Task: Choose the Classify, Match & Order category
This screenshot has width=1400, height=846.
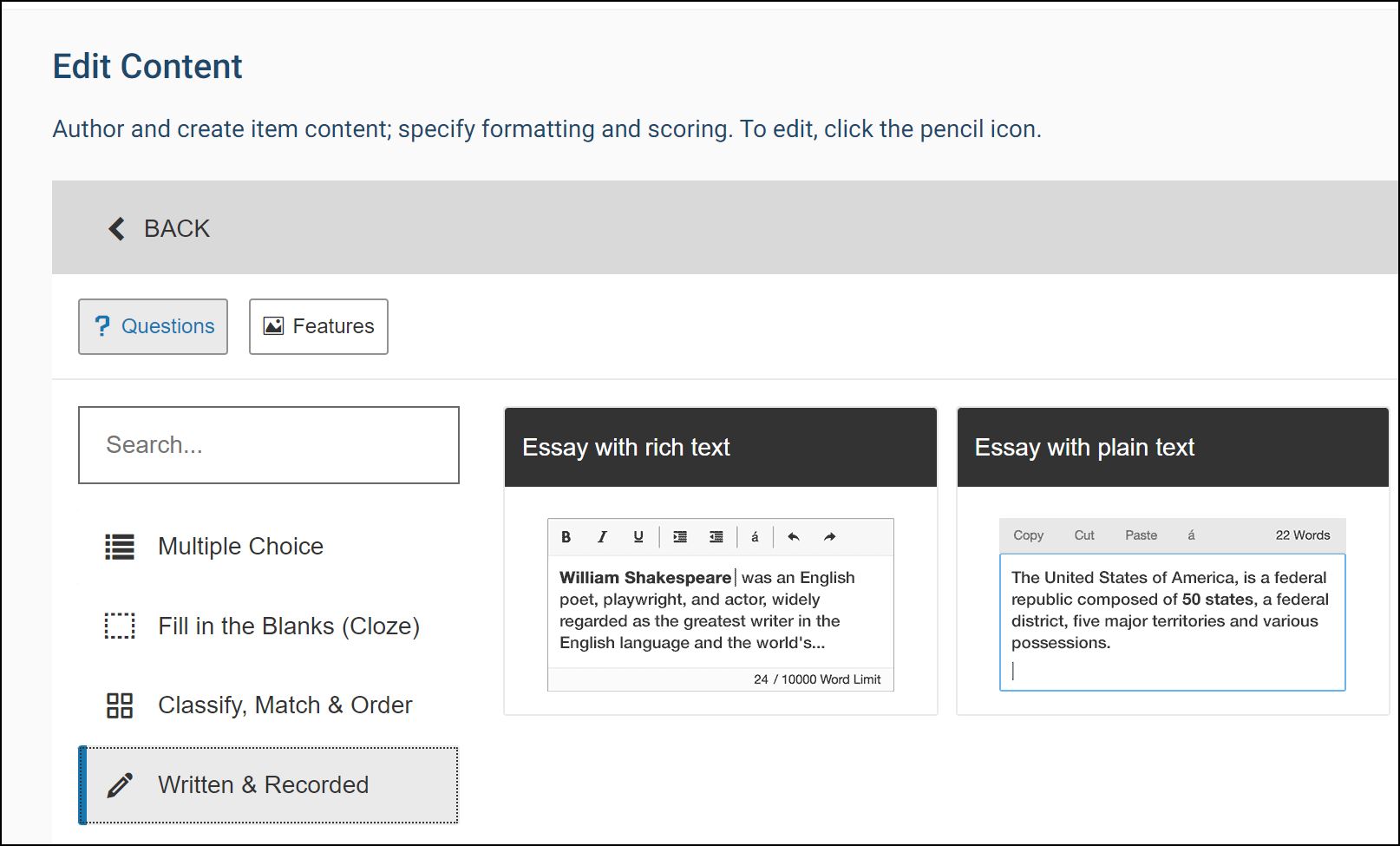Action: point(285,705)
